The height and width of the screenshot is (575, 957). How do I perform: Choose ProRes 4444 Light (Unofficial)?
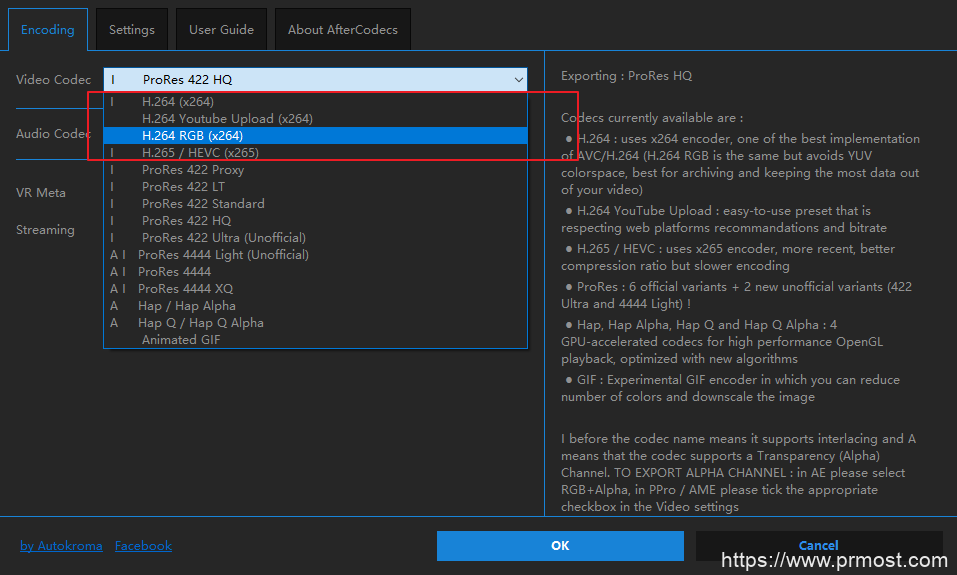point(316,255)
